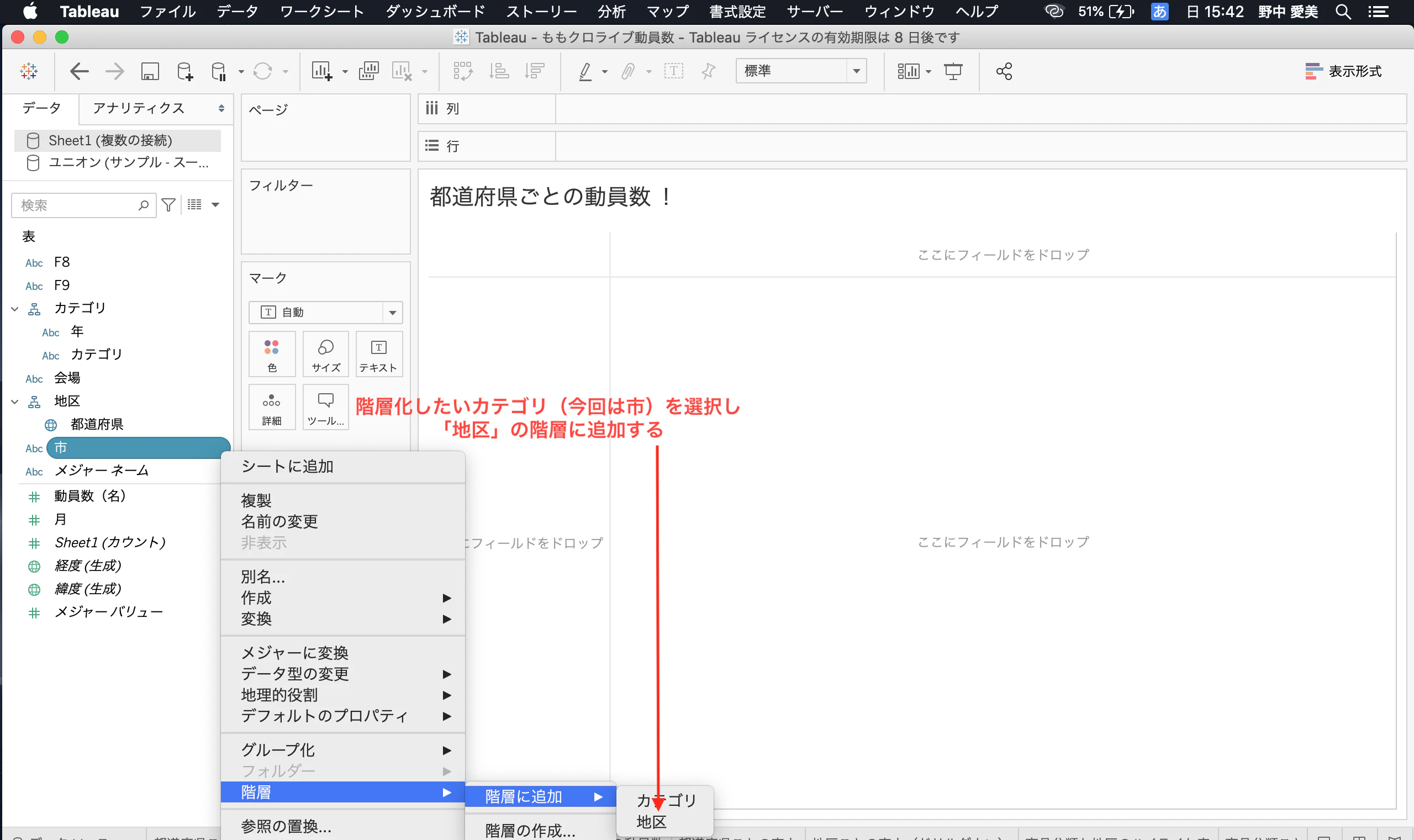Viewport: 1414px width, 840px height.
Task: Click the sort descending icon
Action: 534,71
